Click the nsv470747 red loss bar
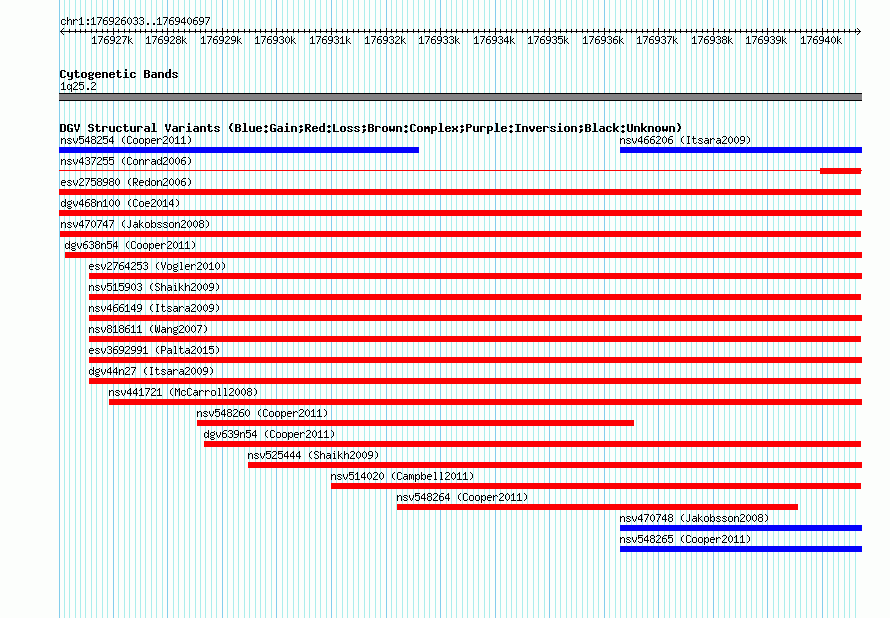The image size is (890, 618). pos(460,234)
